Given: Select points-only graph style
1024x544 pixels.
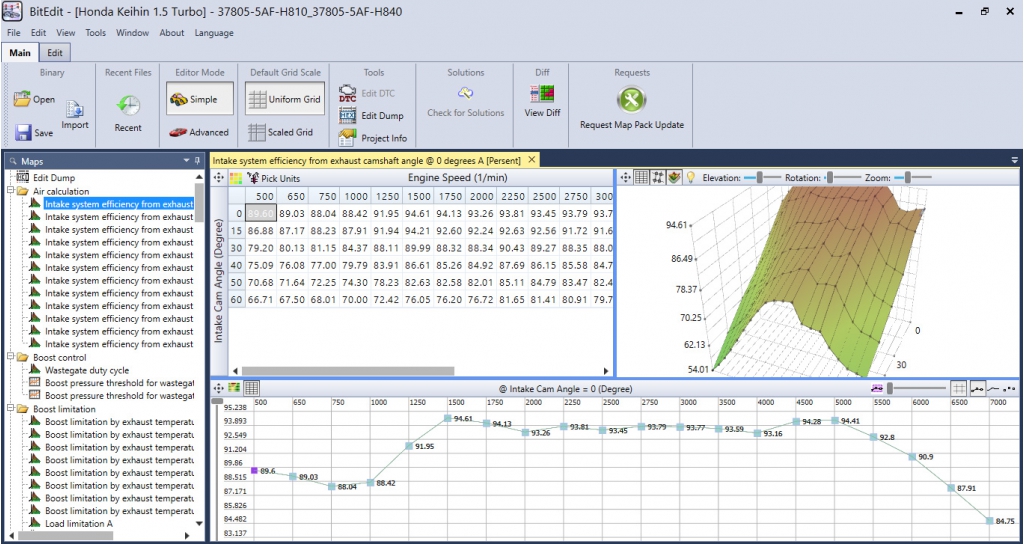Looking at the screenshot, I should [x=1010, y=388].
